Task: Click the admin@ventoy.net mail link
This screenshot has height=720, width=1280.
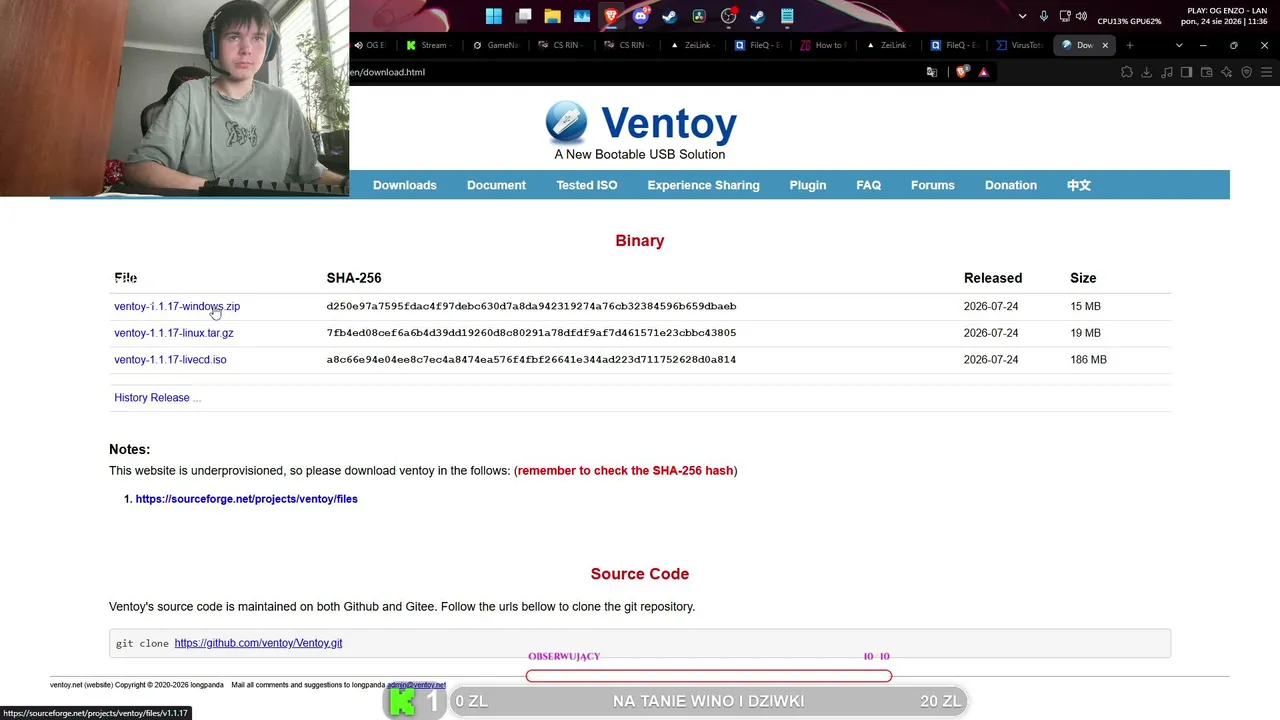Action: (x=416, y=685)
